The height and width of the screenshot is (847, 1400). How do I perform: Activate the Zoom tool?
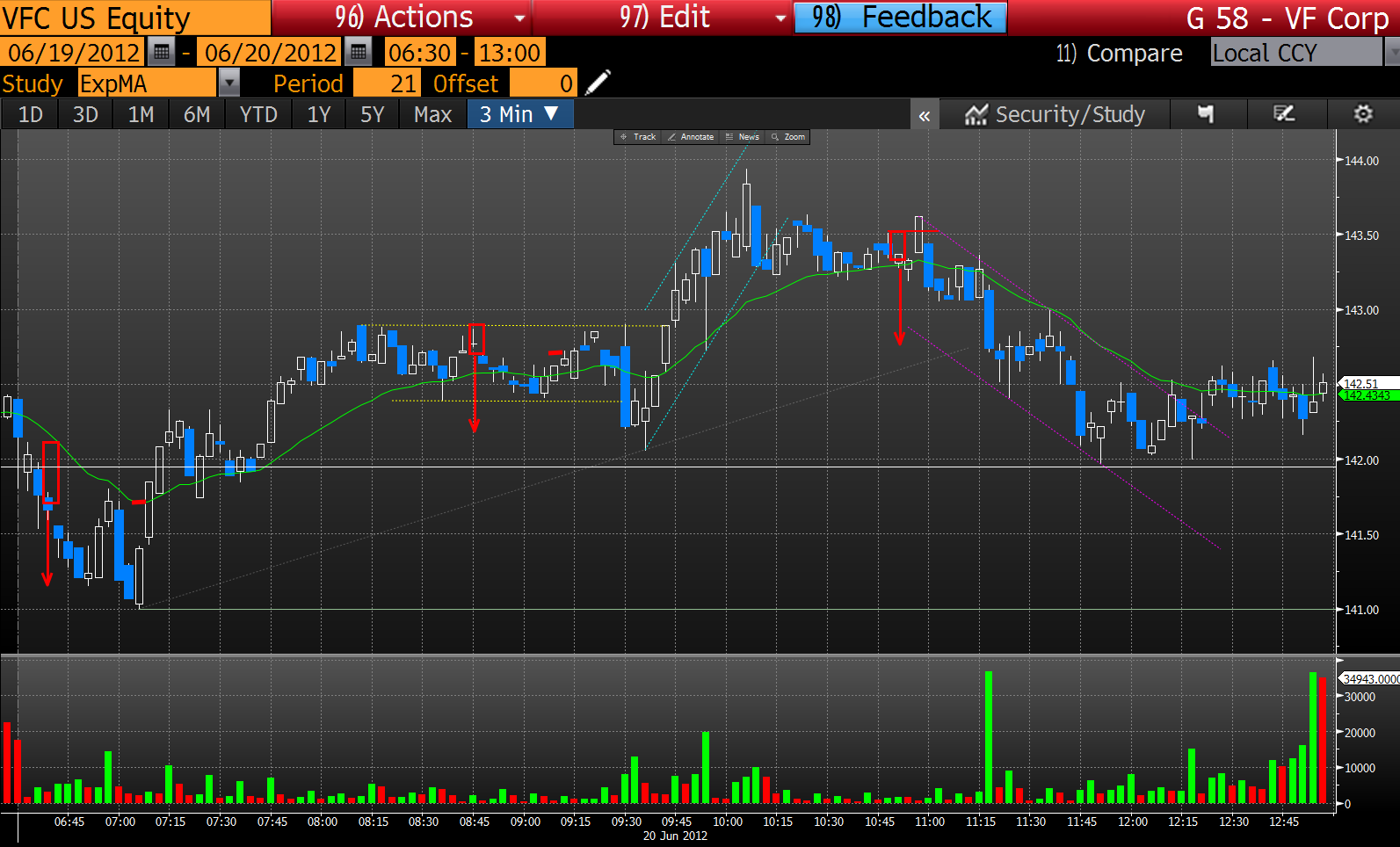tap(787, 137)
